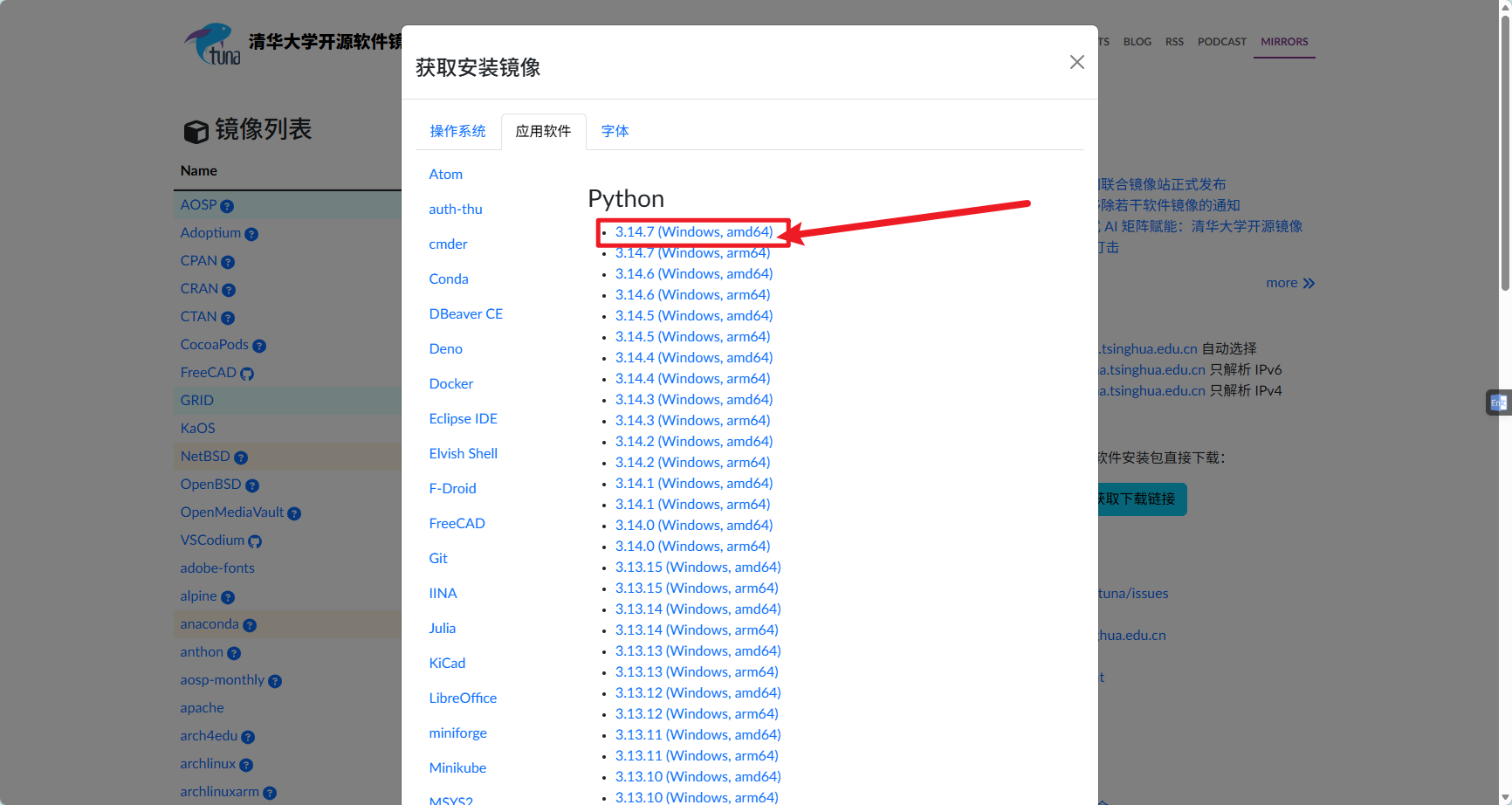Choose Conda from the software list
The height and width of the screenshot is (805, 1512).
tap(449, 279)
